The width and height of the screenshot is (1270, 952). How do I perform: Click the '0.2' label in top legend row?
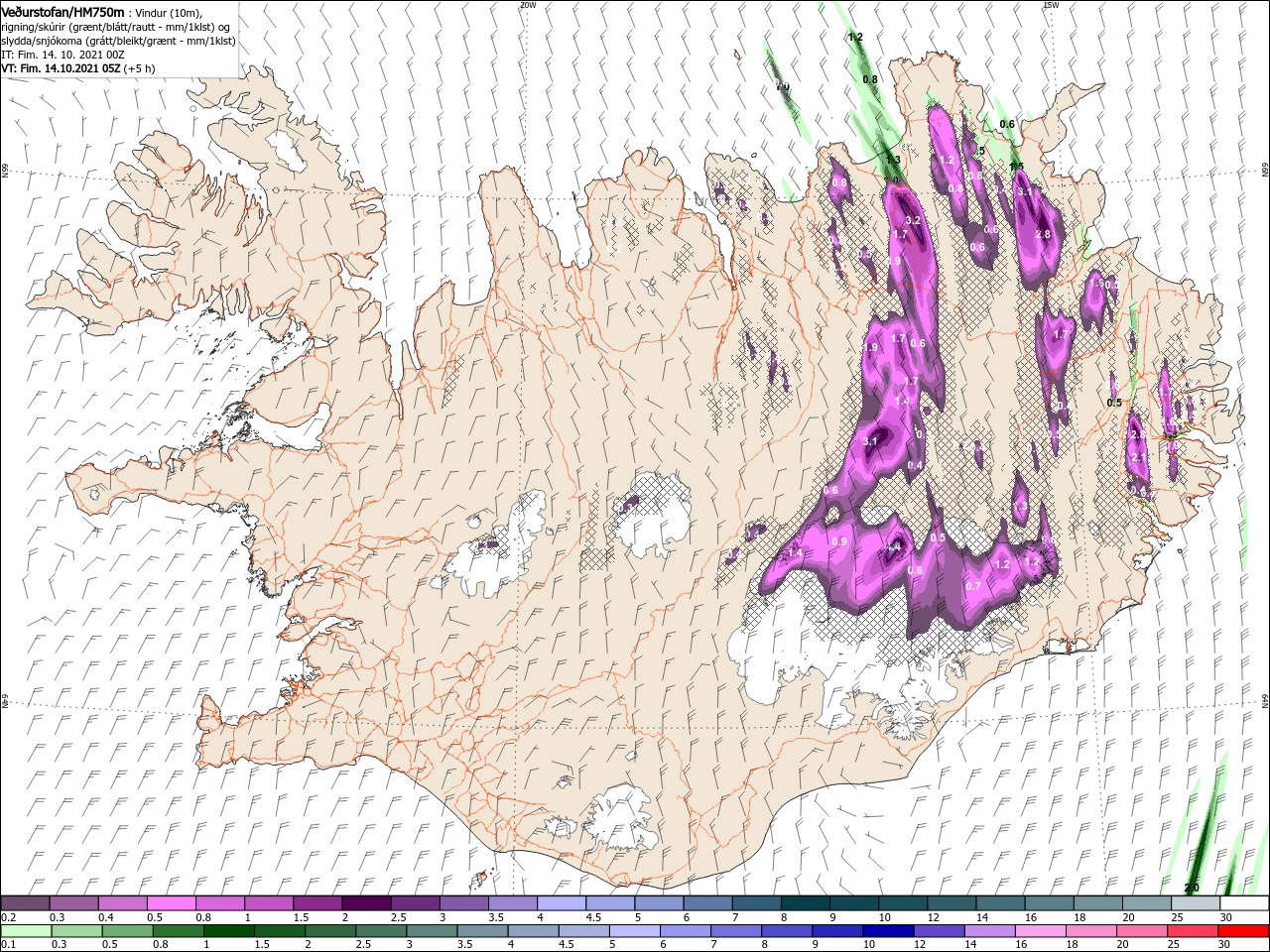pyautogui.click(x=9, y=917)
